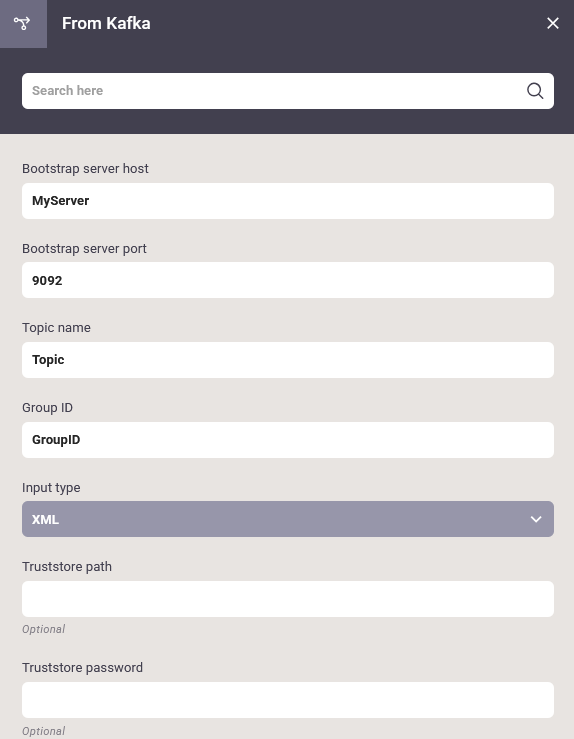Select the Bootstrap server host field containing MyServer
574x739 pixels.
[287, 201]
